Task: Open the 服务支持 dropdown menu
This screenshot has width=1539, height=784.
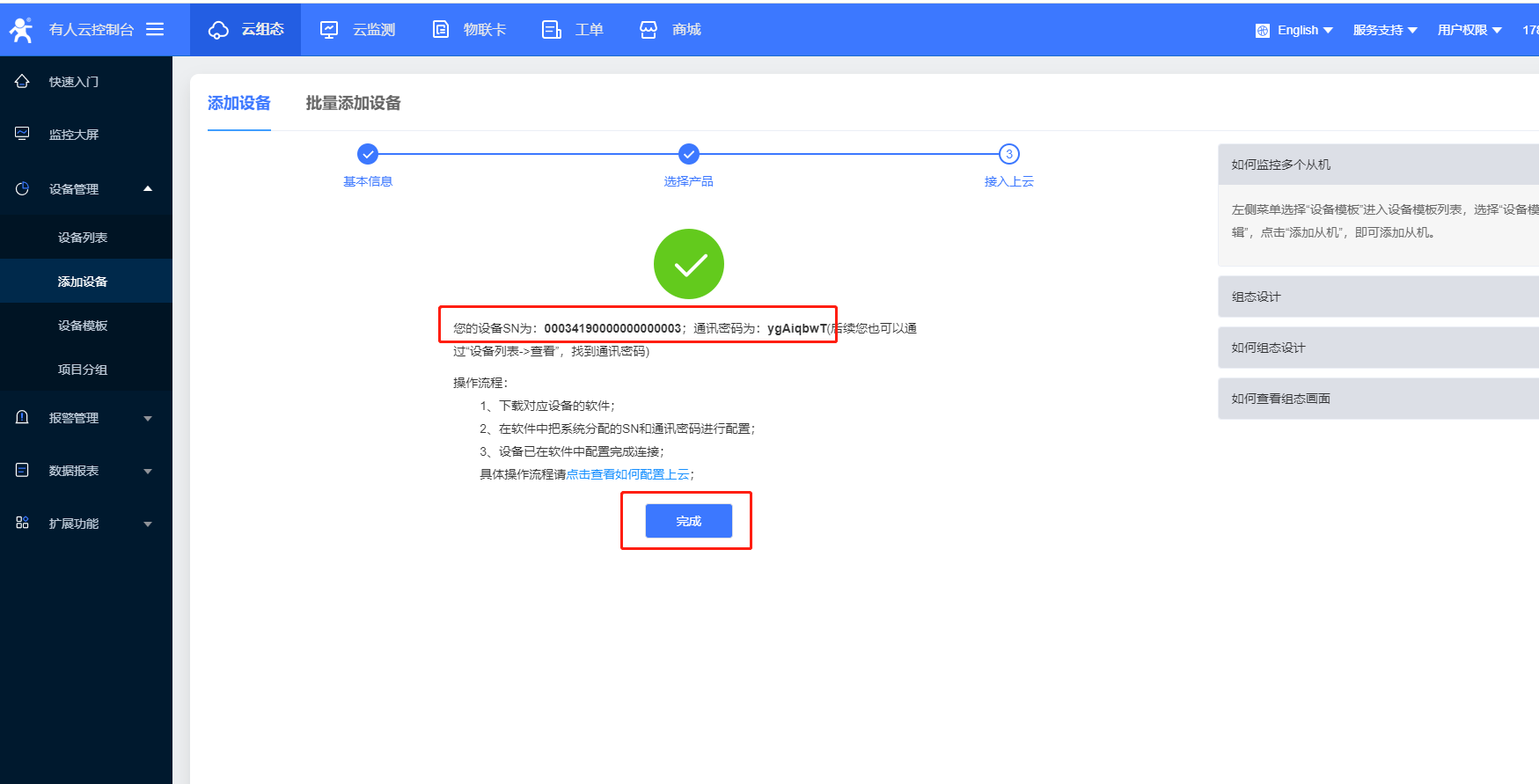Action: click(1385, 30)
